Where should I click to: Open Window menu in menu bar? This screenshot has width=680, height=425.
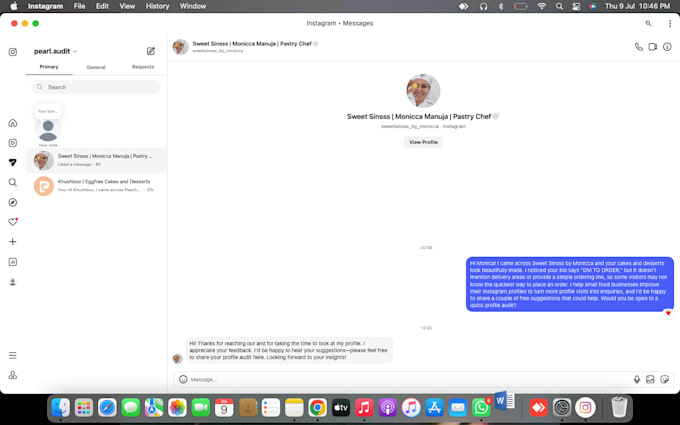click(x=193, y=6)
